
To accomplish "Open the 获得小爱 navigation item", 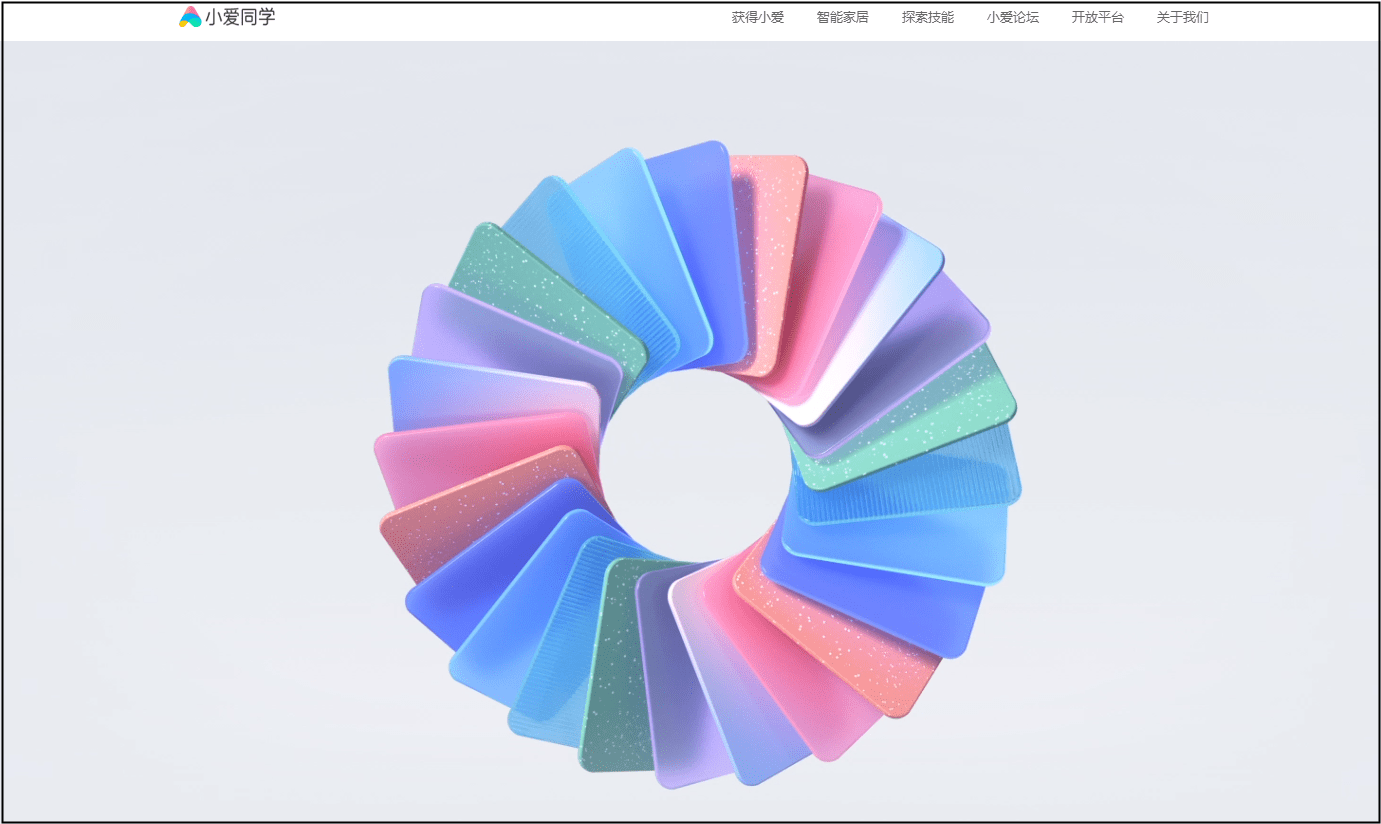I will click(x=757, y=17).
